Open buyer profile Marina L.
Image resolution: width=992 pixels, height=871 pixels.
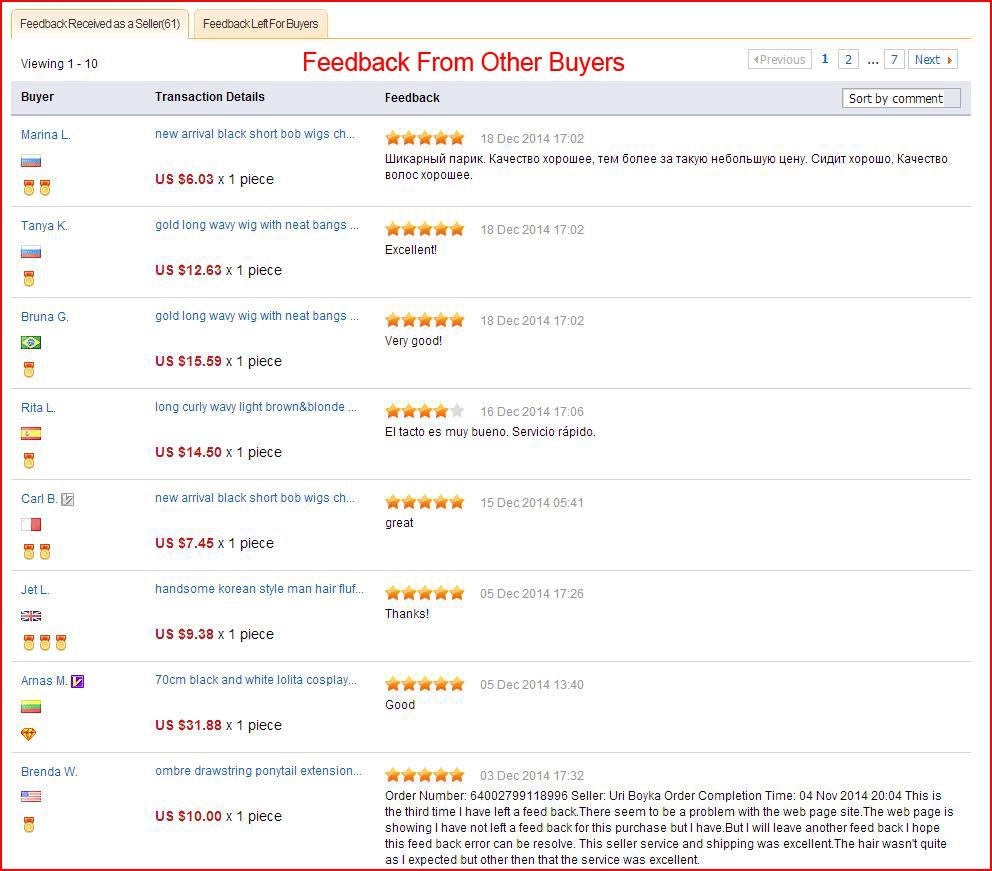coord(46,135)
